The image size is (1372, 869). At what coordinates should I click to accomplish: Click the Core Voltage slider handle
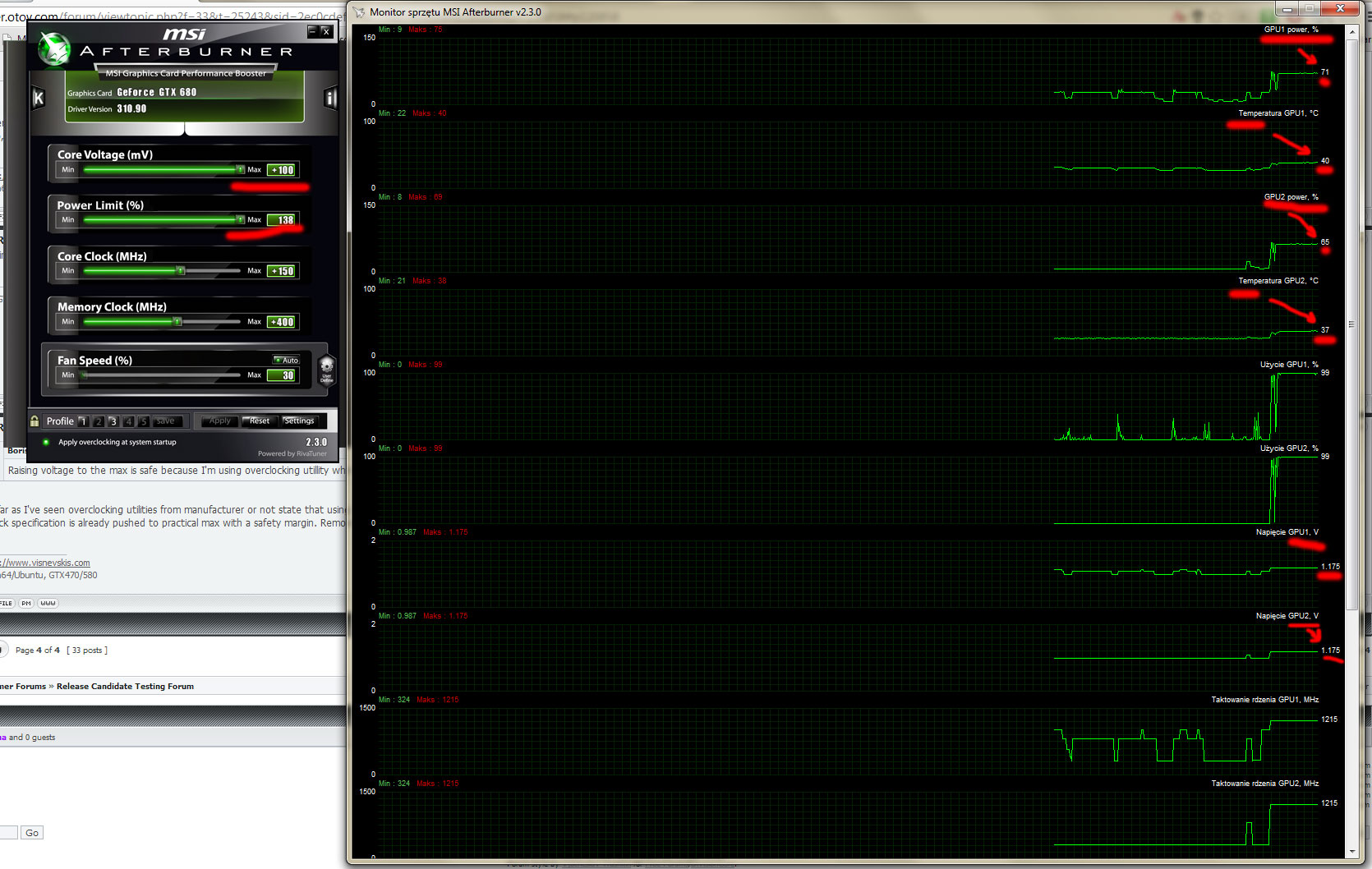[240, 169]
